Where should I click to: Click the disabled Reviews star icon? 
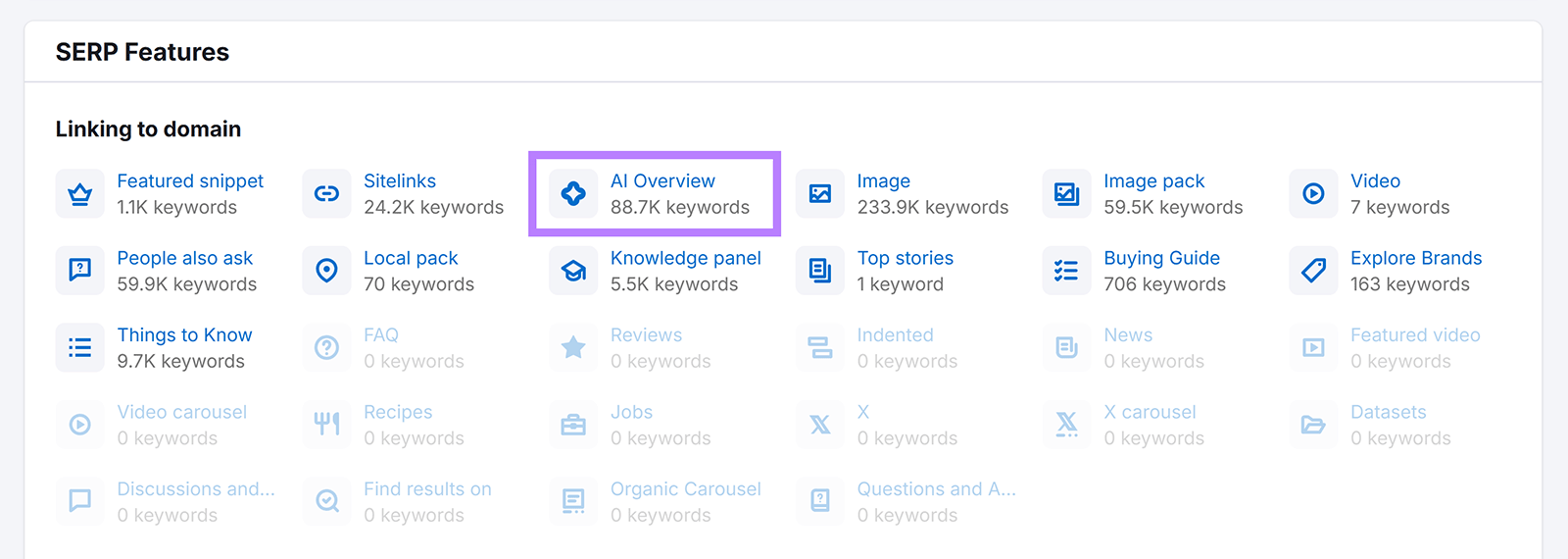click(573, 348)
